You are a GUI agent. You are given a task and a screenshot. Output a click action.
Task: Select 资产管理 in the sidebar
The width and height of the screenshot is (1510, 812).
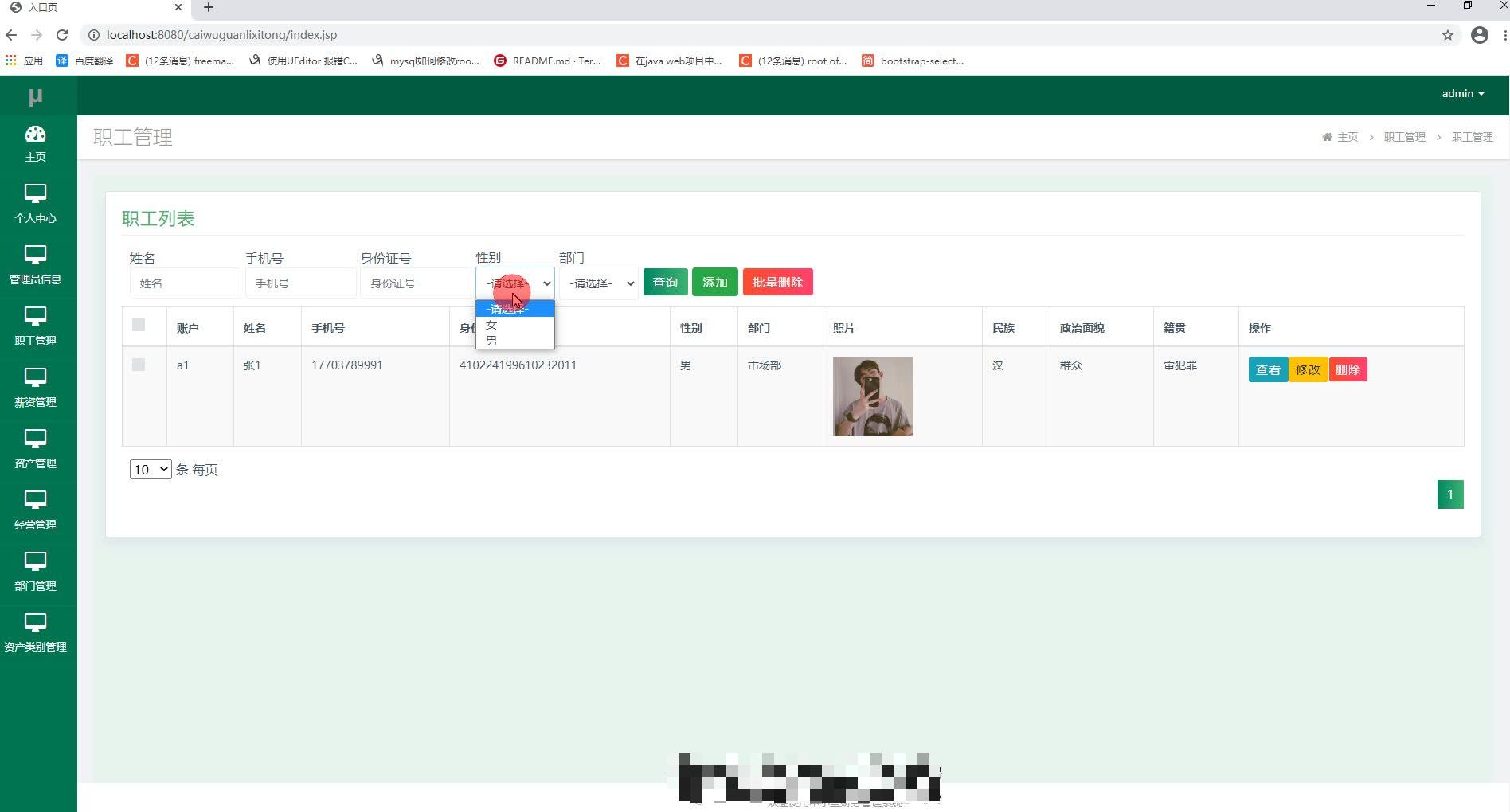point(35,448)
